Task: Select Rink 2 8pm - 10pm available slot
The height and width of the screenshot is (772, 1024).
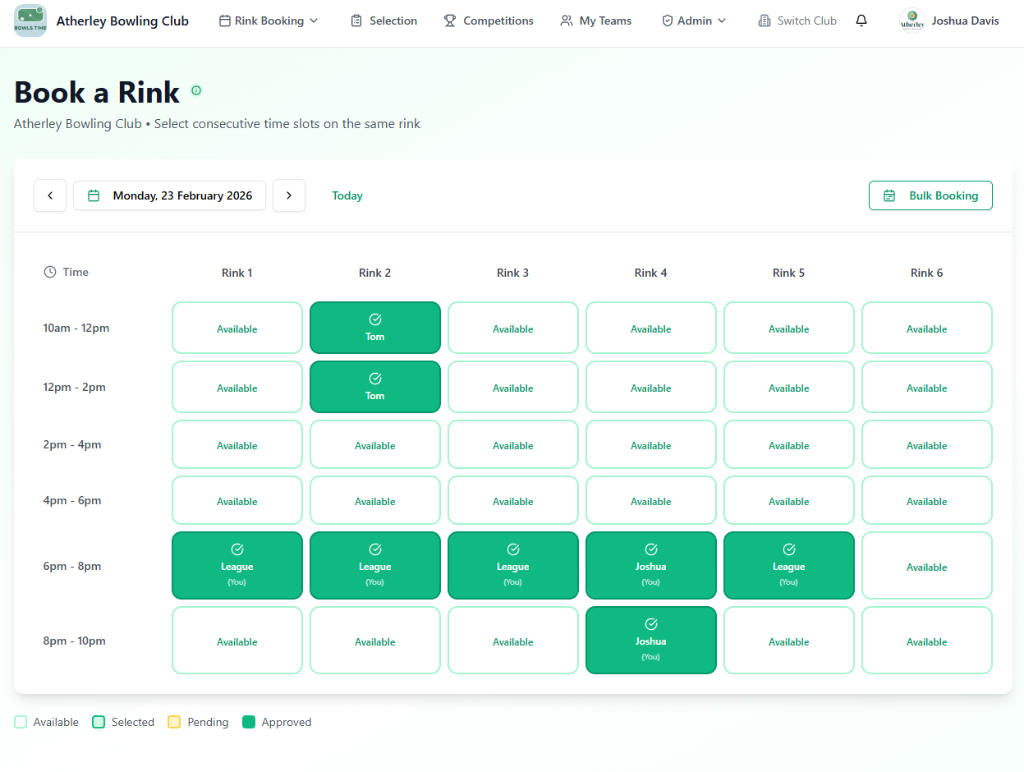Action: pos(375,640)
